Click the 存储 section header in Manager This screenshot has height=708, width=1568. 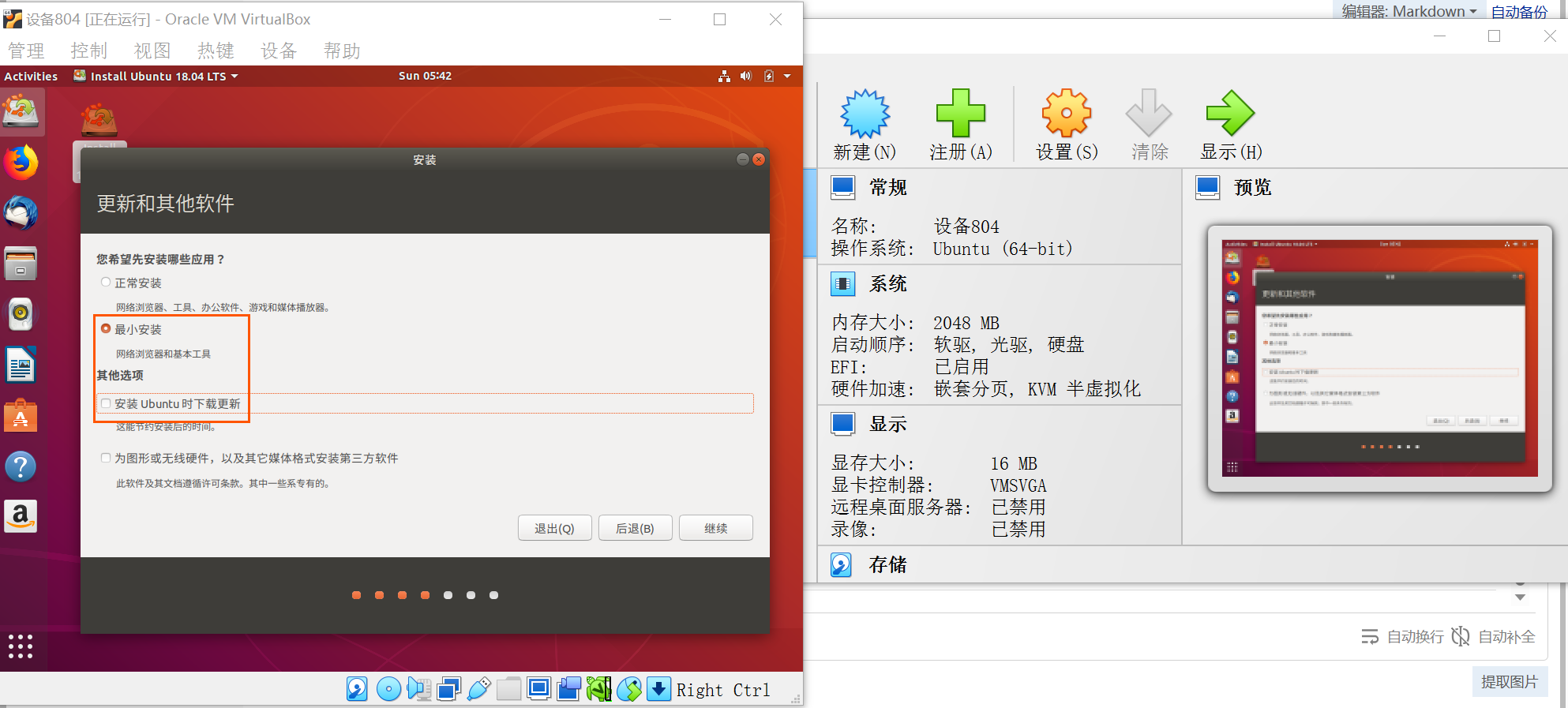pos(887,564)
